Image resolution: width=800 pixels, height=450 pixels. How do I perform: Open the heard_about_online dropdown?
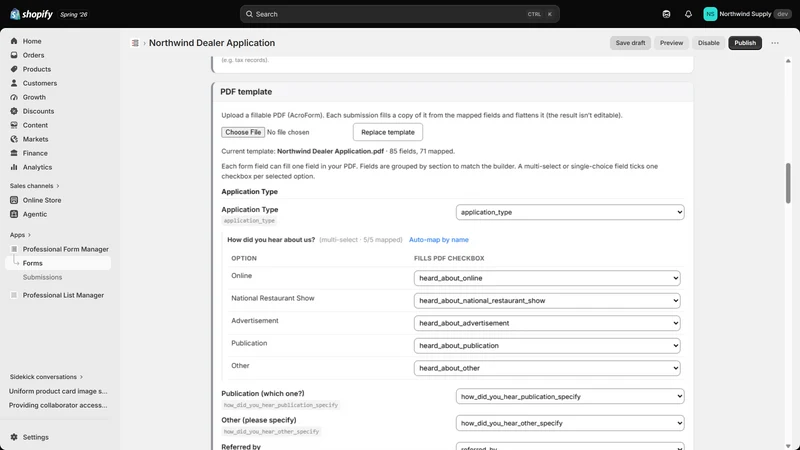pos(547,278)
